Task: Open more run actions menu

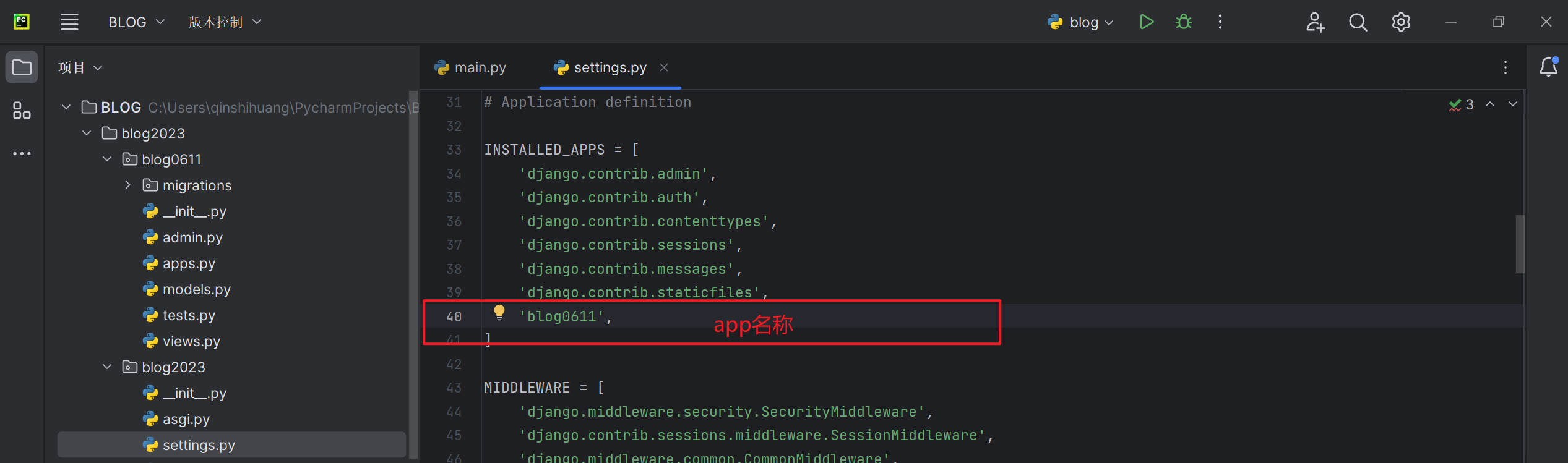Action: [x=1220, y=22]
